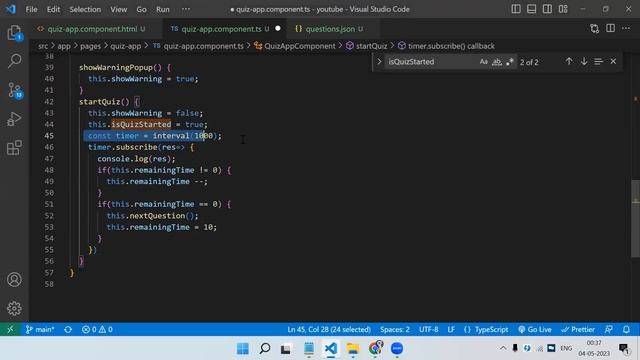The image size is (640, 360).
Task: Open the View menu
Action: (x=118, y=9)
